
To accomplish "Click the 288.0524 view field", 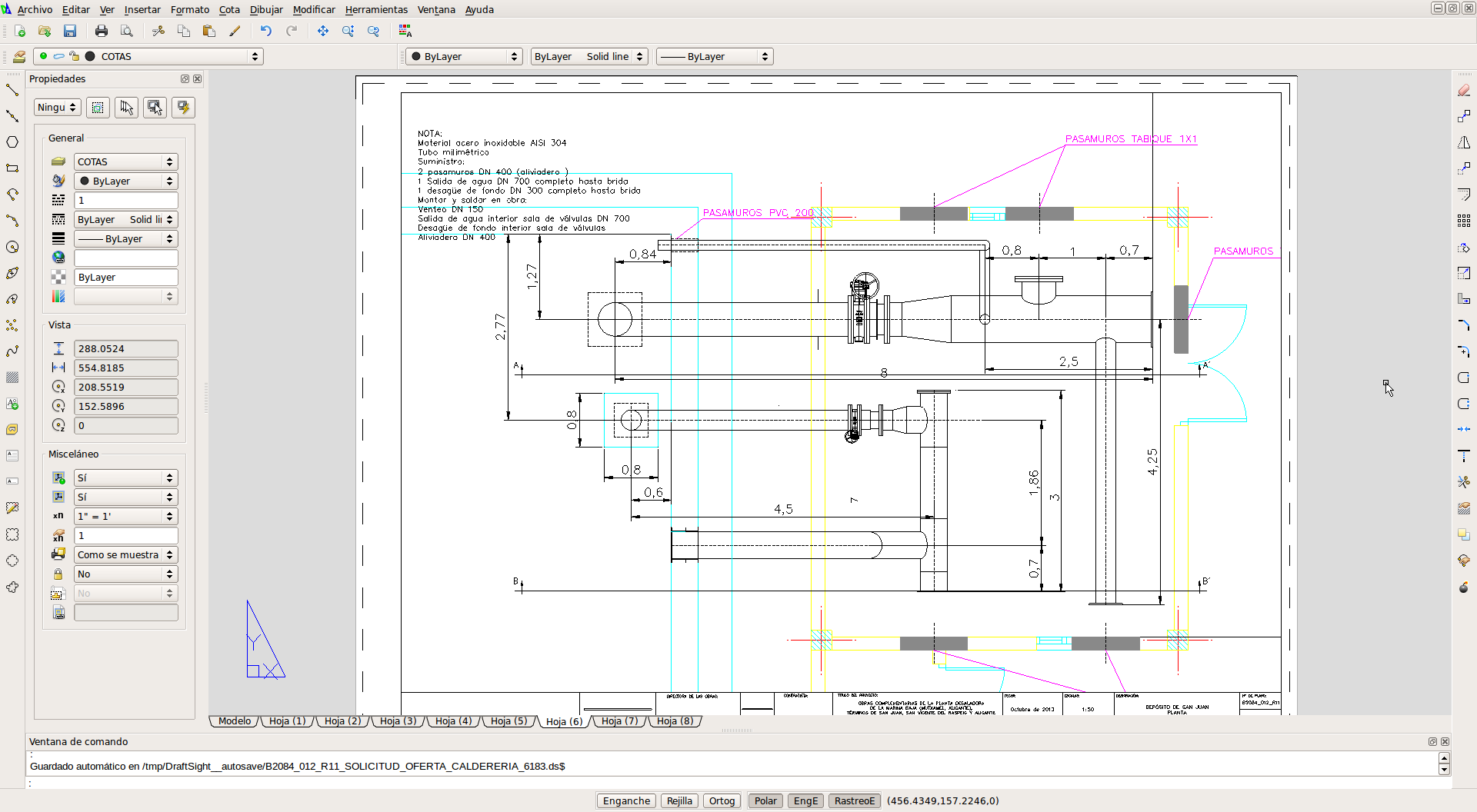I will 125,348.
